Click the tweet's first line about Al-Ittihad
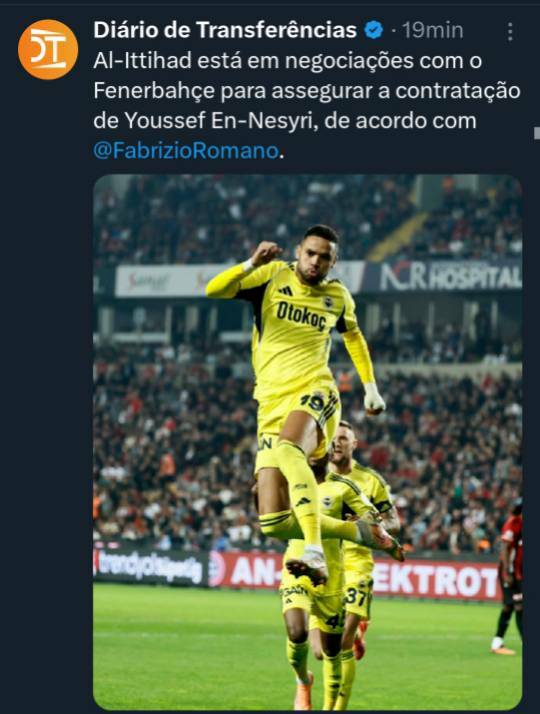This screenshot has height=714, width=540. (288, 61)
